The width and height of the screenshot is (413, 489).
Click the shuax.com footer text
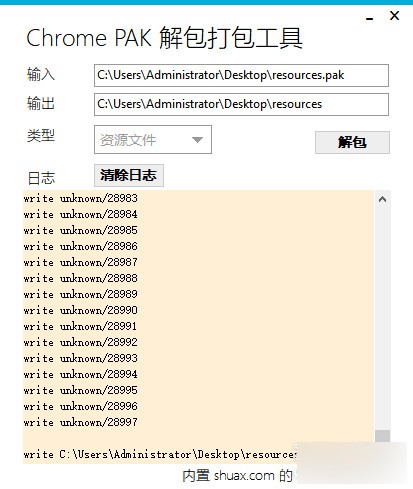tap(237, 476)
